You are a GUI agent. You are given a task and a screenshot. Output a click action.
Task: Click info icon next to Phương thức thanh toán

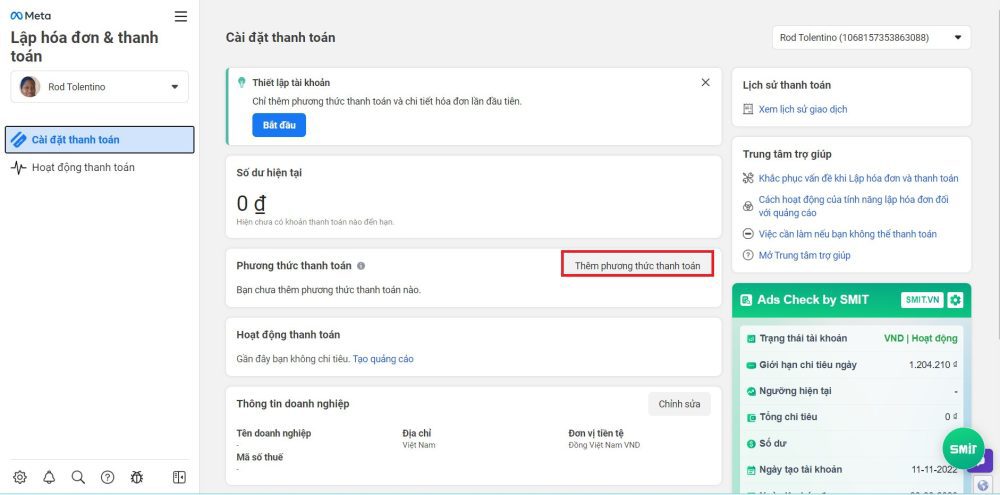coord(361,266)
